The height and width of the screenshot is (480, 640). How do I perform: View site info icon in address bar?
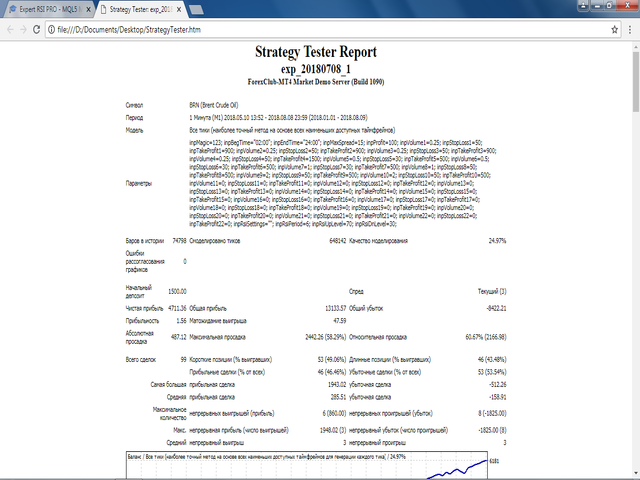pos(51,29)
